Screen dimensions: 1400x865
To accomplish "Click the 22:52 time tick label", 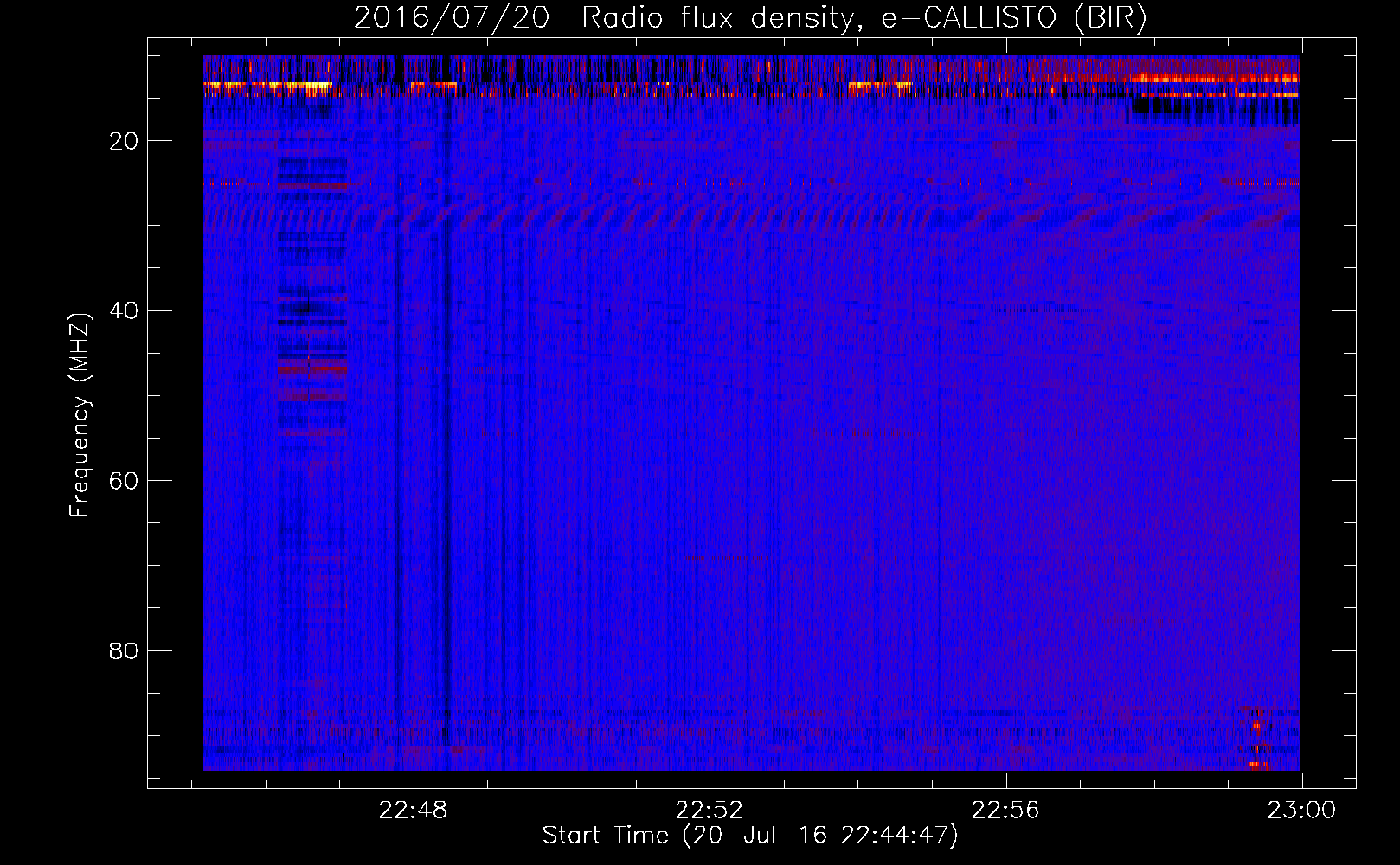I will pyautogui.click(x=710, y=811).
